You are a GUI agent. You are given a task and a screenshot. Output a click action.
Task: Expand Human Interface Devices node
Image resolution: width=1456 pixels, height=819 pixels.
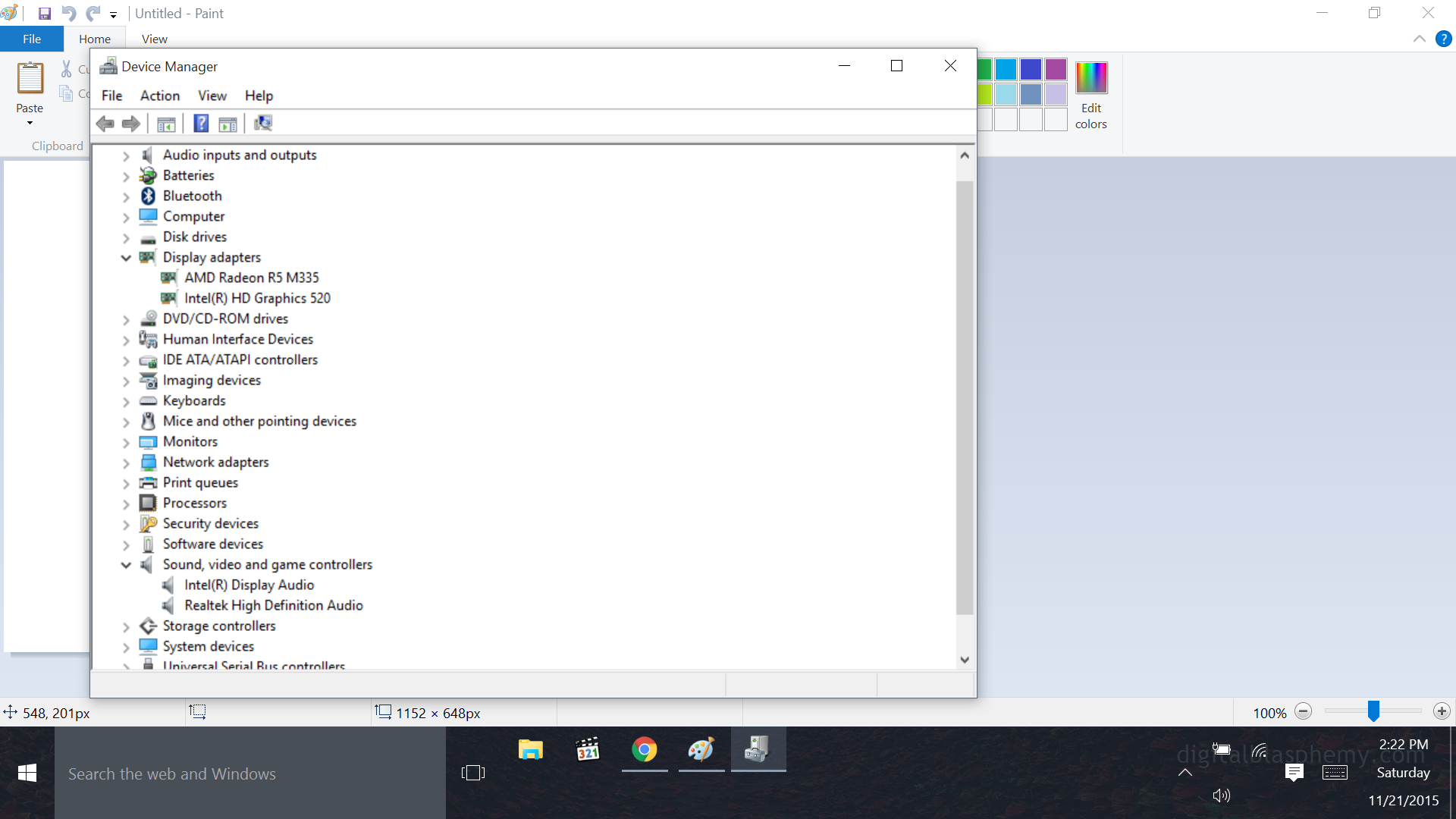[x=126, y=340]
